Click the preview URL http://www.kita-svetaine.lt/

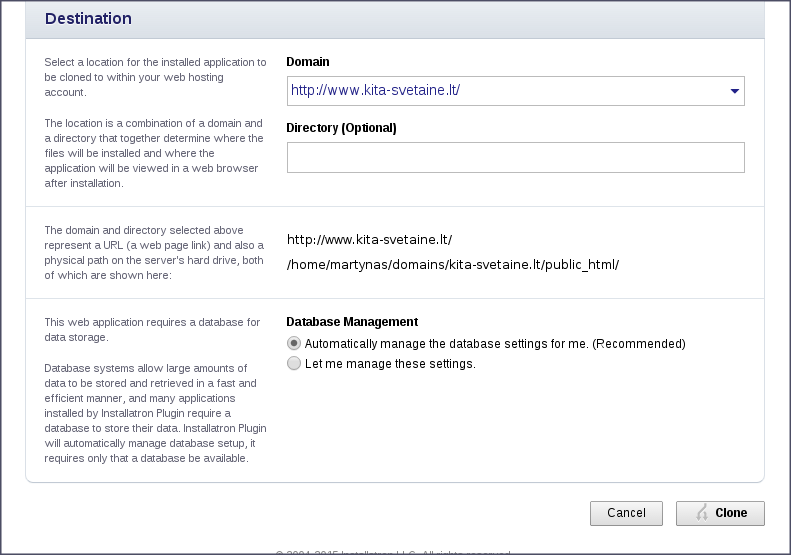click(370, 240)
